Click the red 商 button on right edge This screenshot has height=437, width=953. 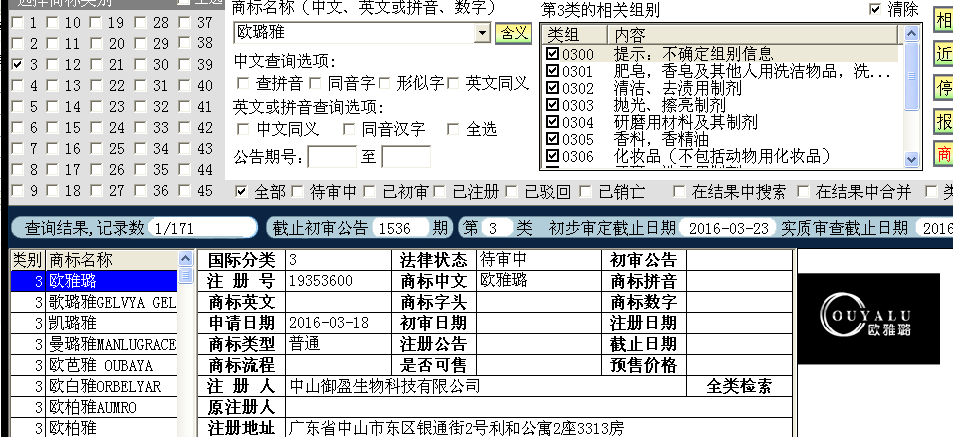[x=942, y=154]
